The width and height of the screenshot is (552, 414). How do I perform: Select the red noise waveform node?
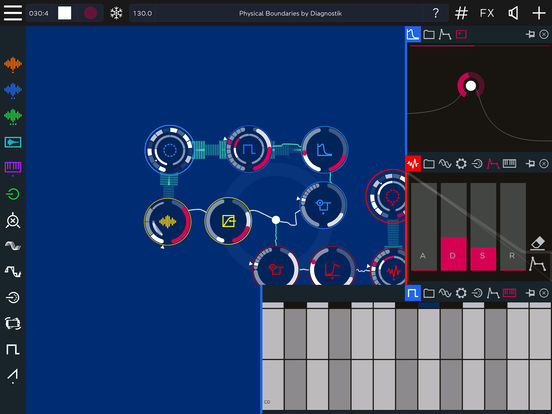click(389, 268)
